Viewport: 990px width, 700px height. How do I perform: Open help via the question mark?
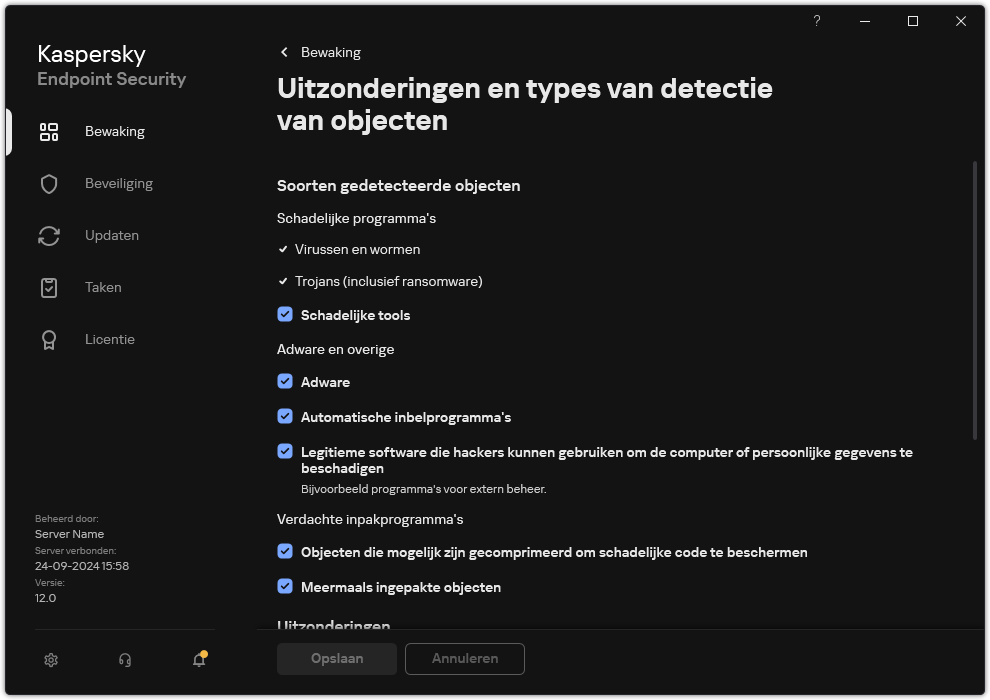click(x=816, y=21)
